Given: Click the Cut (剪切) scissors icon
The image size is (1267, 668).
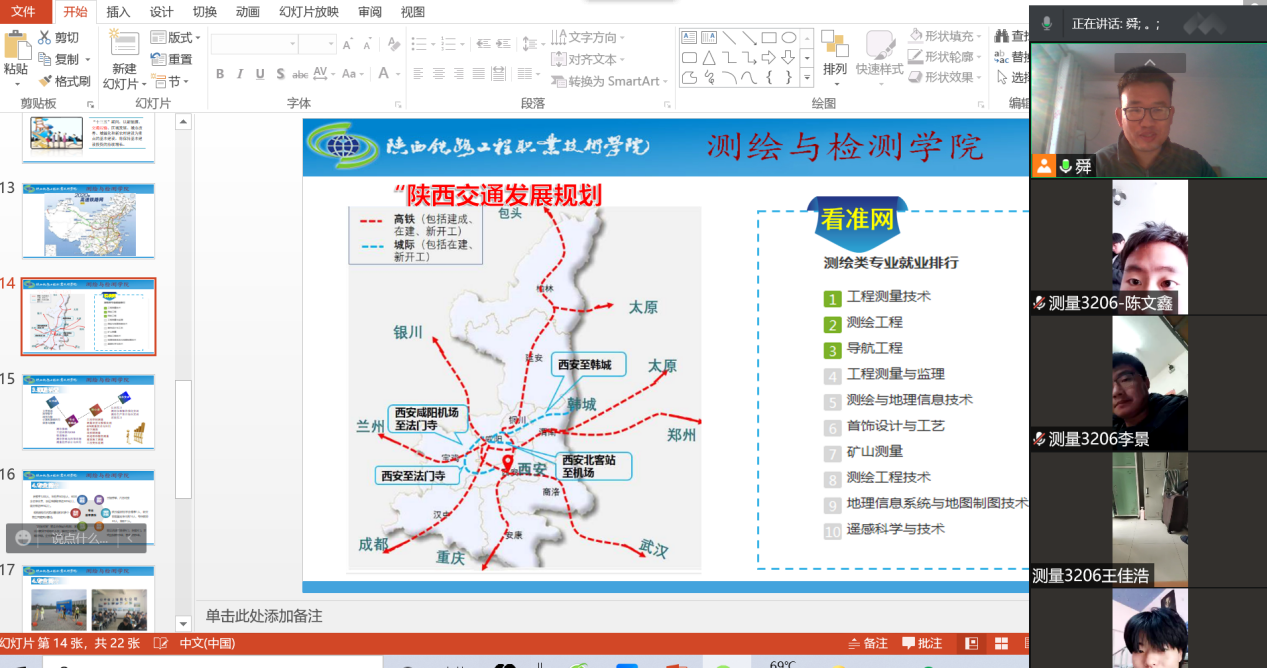Looking at the screenshot, I should (45, 37).
